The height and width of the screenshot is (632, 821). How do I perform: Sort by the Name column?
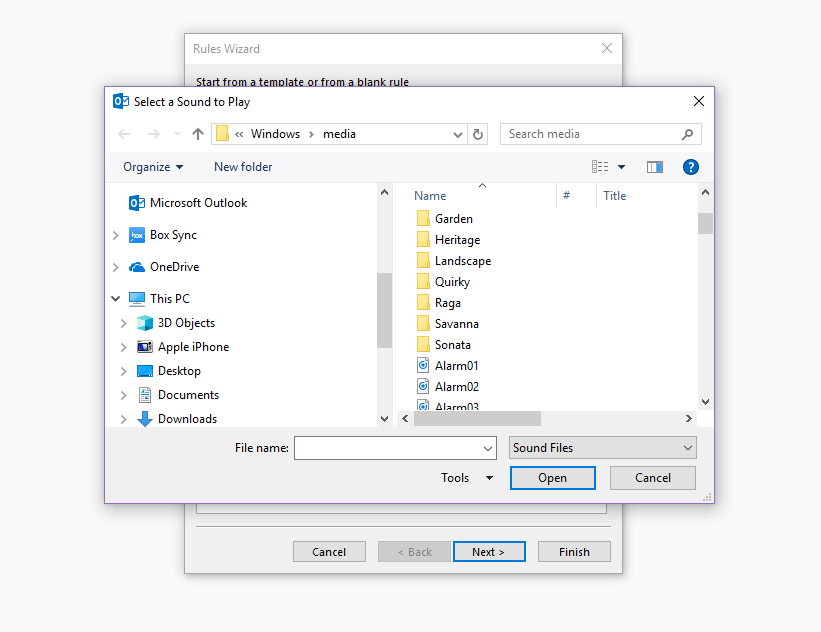tap(430, 196)
